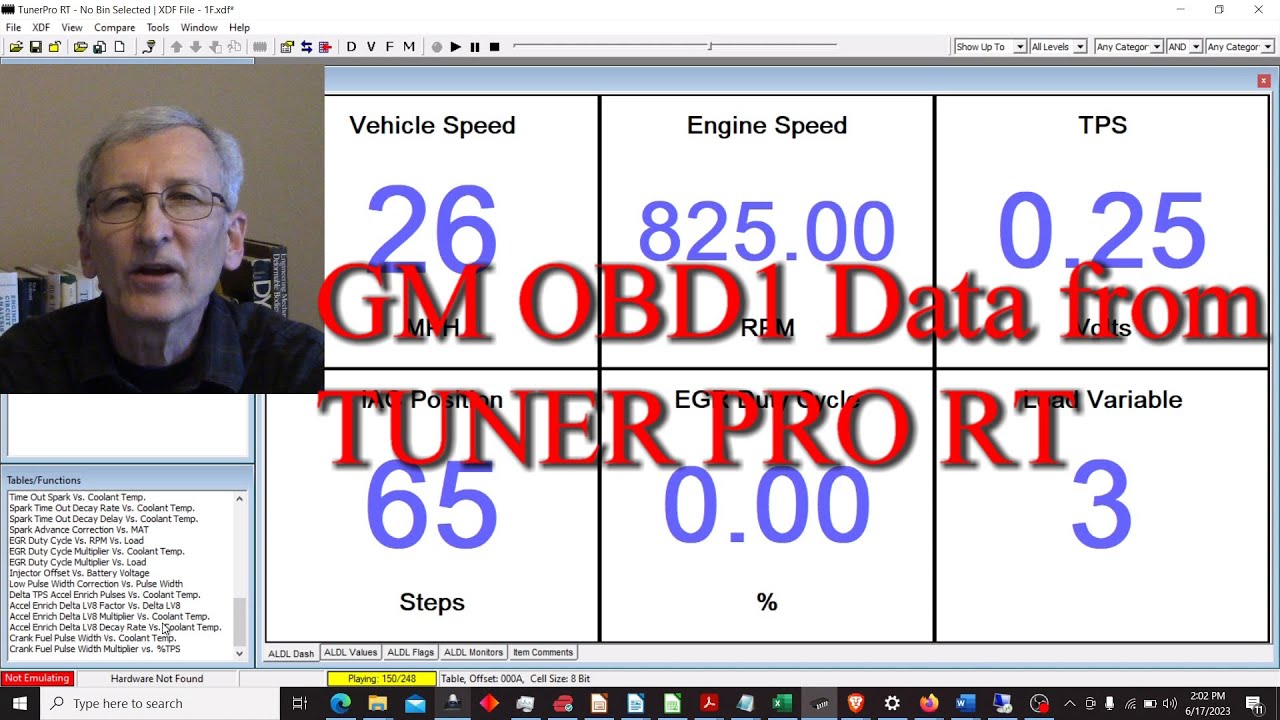Click the XDF properties editor icon
The image size is (1280, 720).
tap(287, 47)
